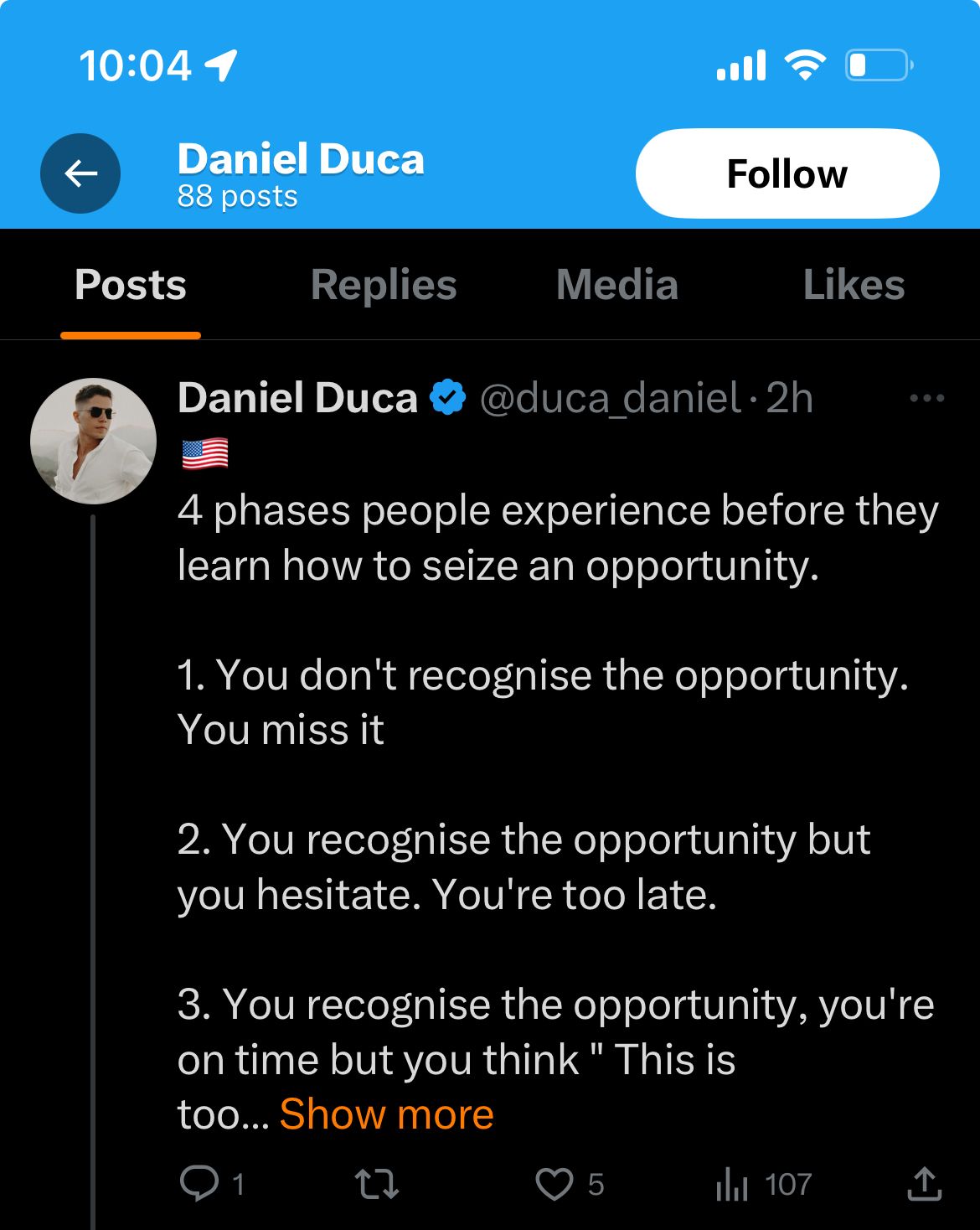Switch to the Media tab

(x=617, y=285)
